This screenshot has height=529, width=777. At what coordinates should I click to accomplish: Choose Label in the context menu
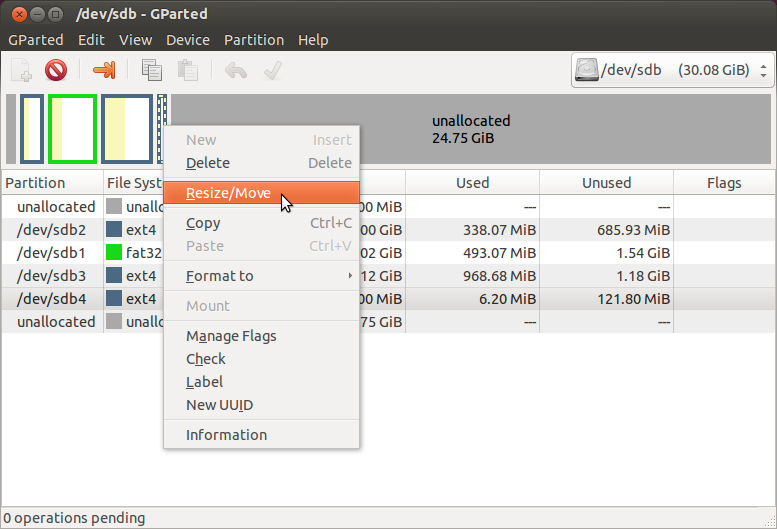[261, 382]
